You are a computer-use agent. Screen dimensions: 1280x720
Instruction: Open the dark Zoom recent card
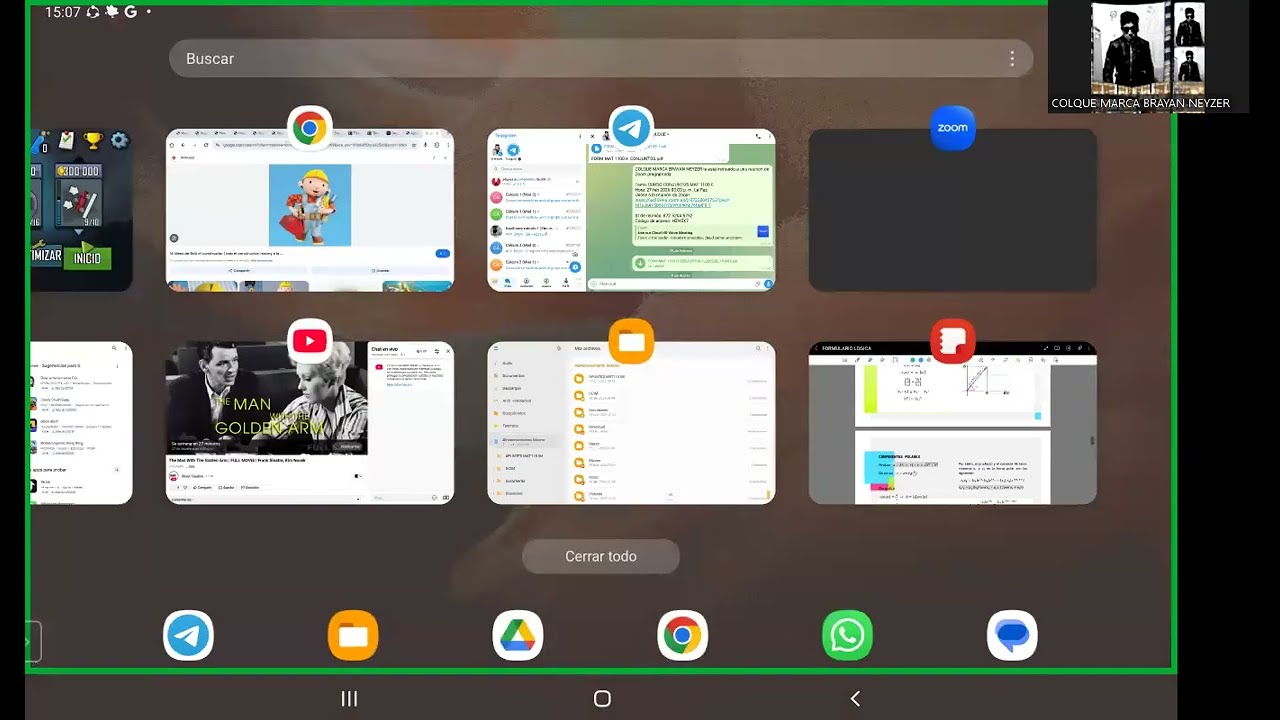click(x=953, y=210)
